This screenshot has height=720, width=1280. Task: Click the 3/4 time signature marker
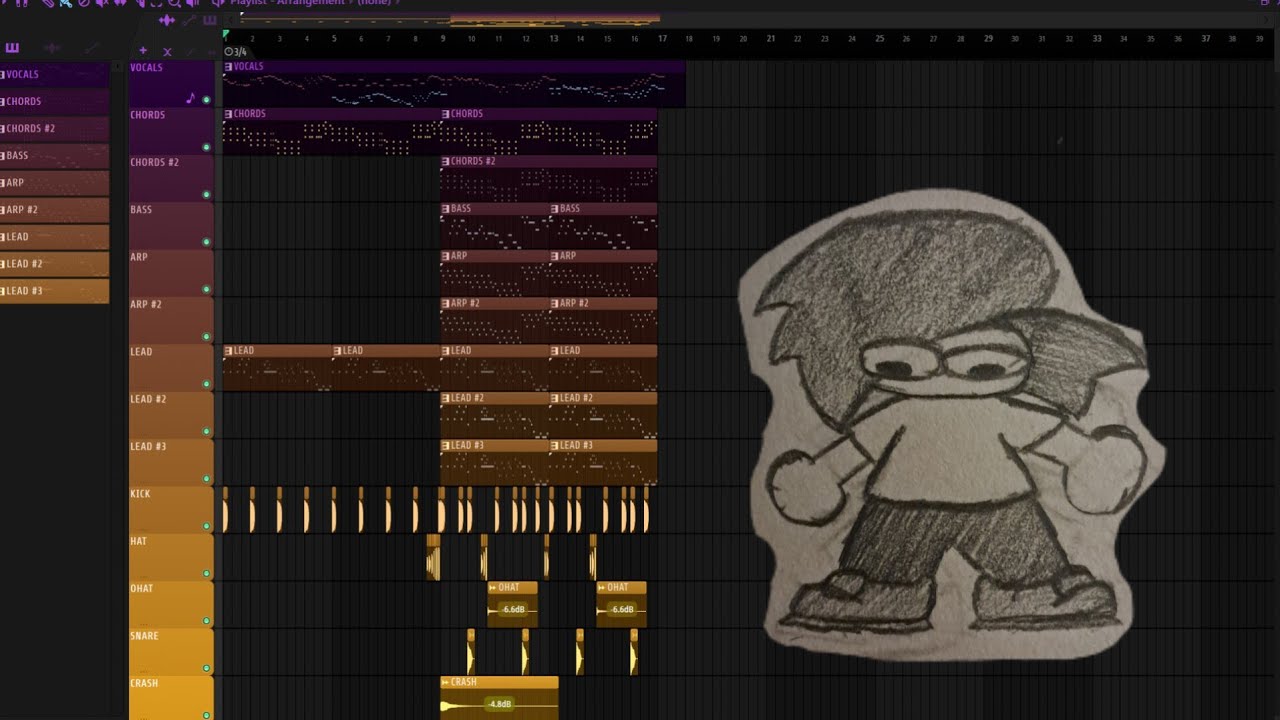(x=236, y=52)
